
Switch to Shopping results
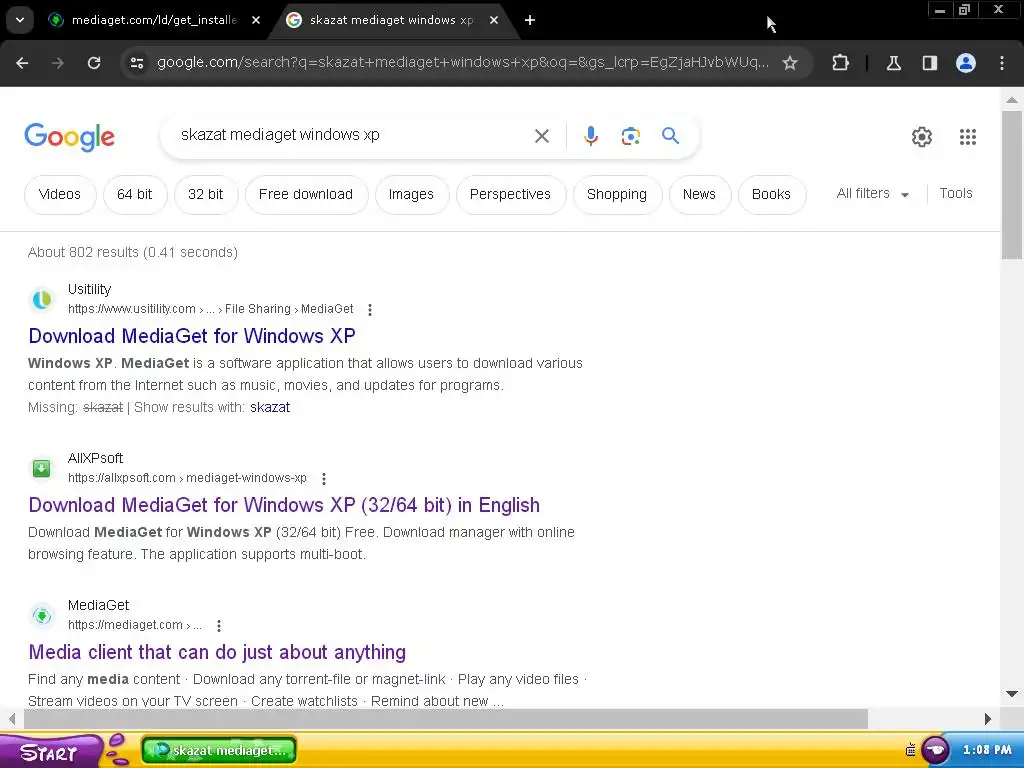coord(616,195)
